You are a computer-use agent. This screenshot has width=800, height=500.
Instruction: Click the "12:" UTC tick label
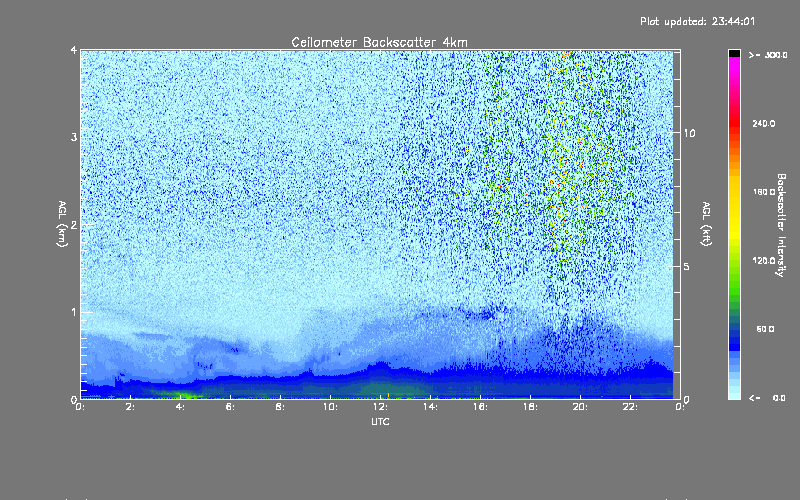click(380, 407)
